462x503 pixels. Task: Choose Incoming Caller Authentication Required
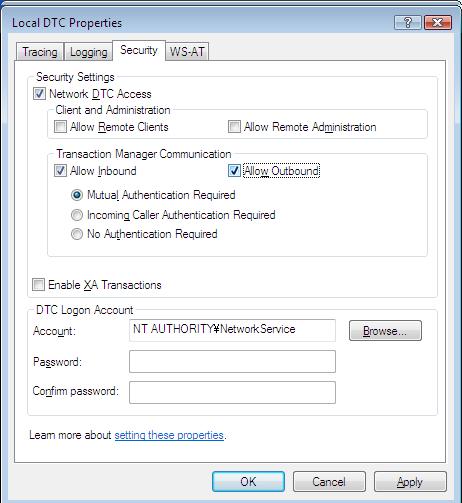pos(77,215)
